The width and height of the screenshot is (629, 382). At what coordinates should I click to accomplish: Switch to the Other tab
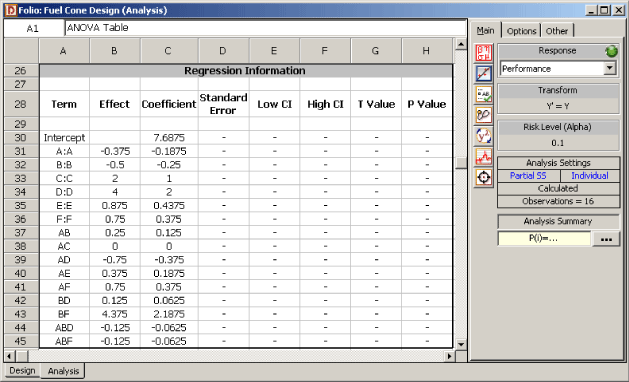click(557, 31)
